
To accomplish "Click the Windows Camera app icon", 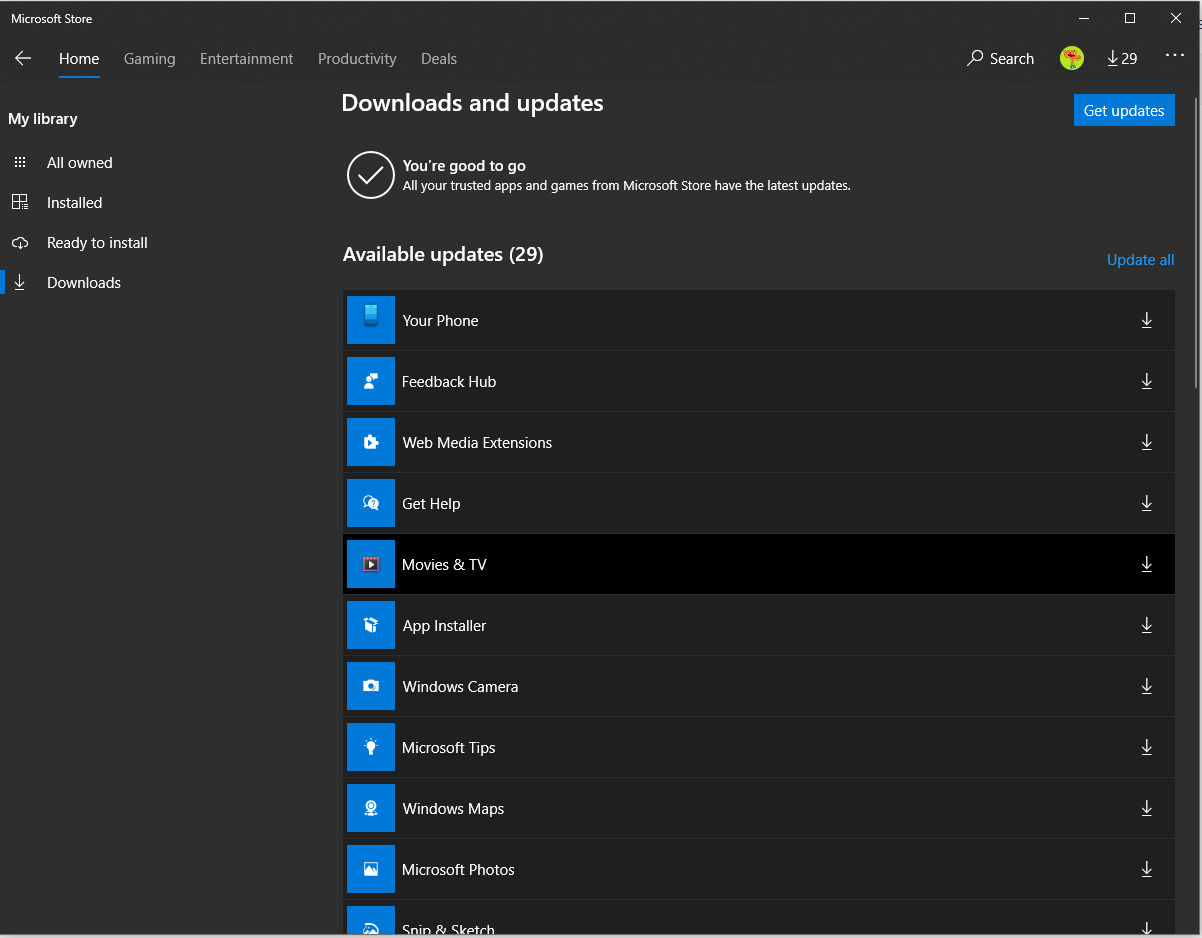I will point(371,686).
